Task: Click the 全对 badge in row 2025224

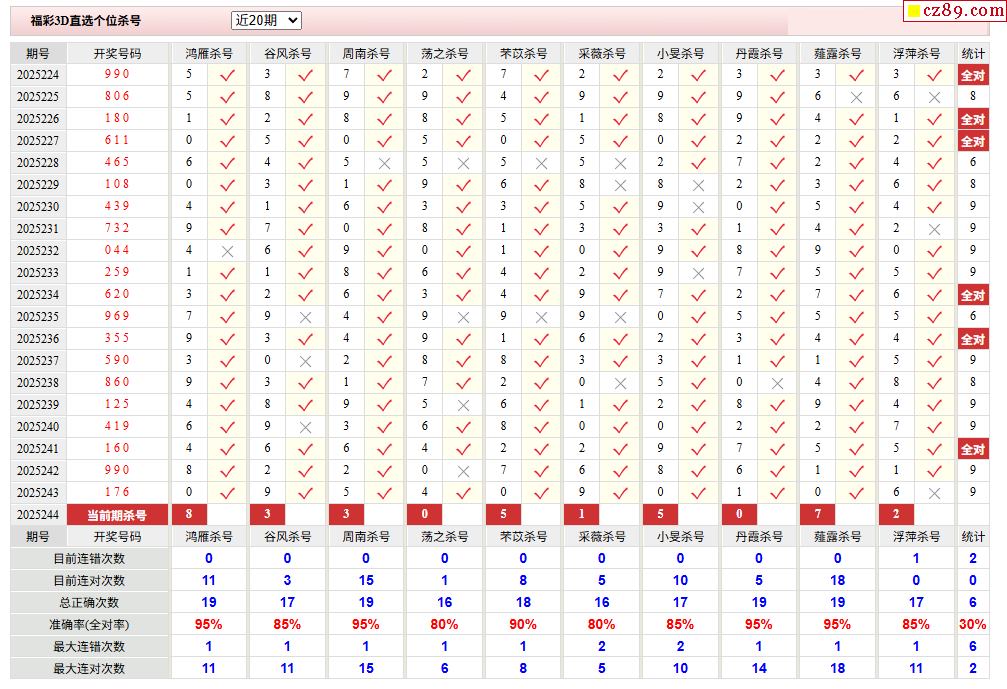Action: (973, 75)
